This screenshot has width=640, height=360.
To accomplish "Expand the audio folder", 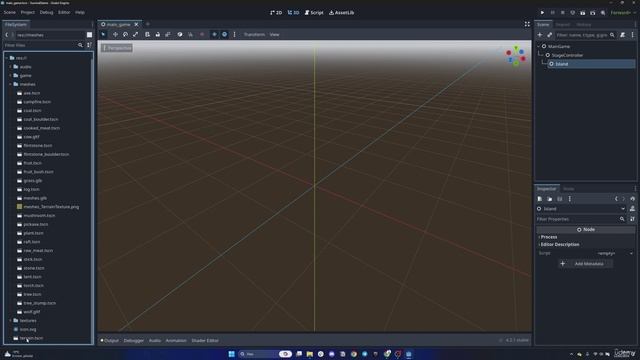I will (10, 67).
